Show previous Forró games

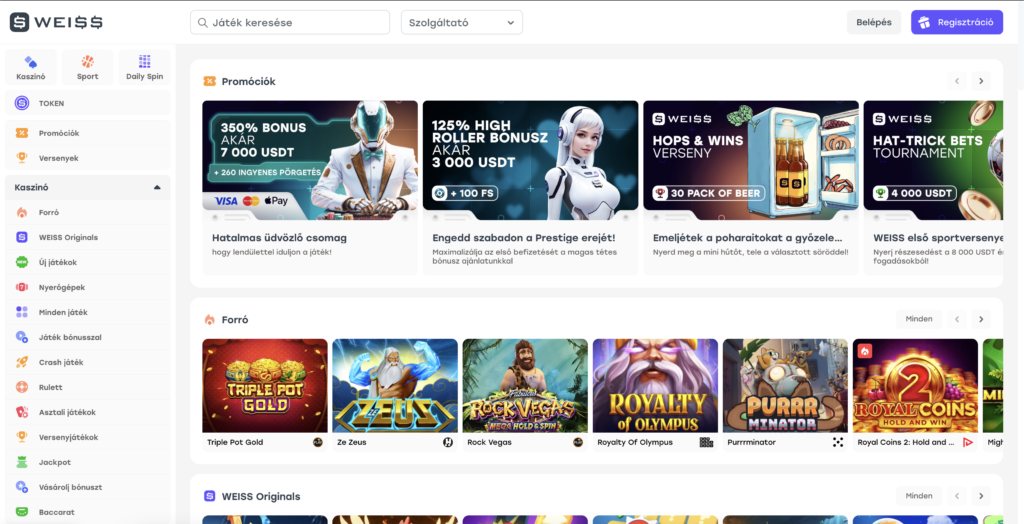point(957,319)
